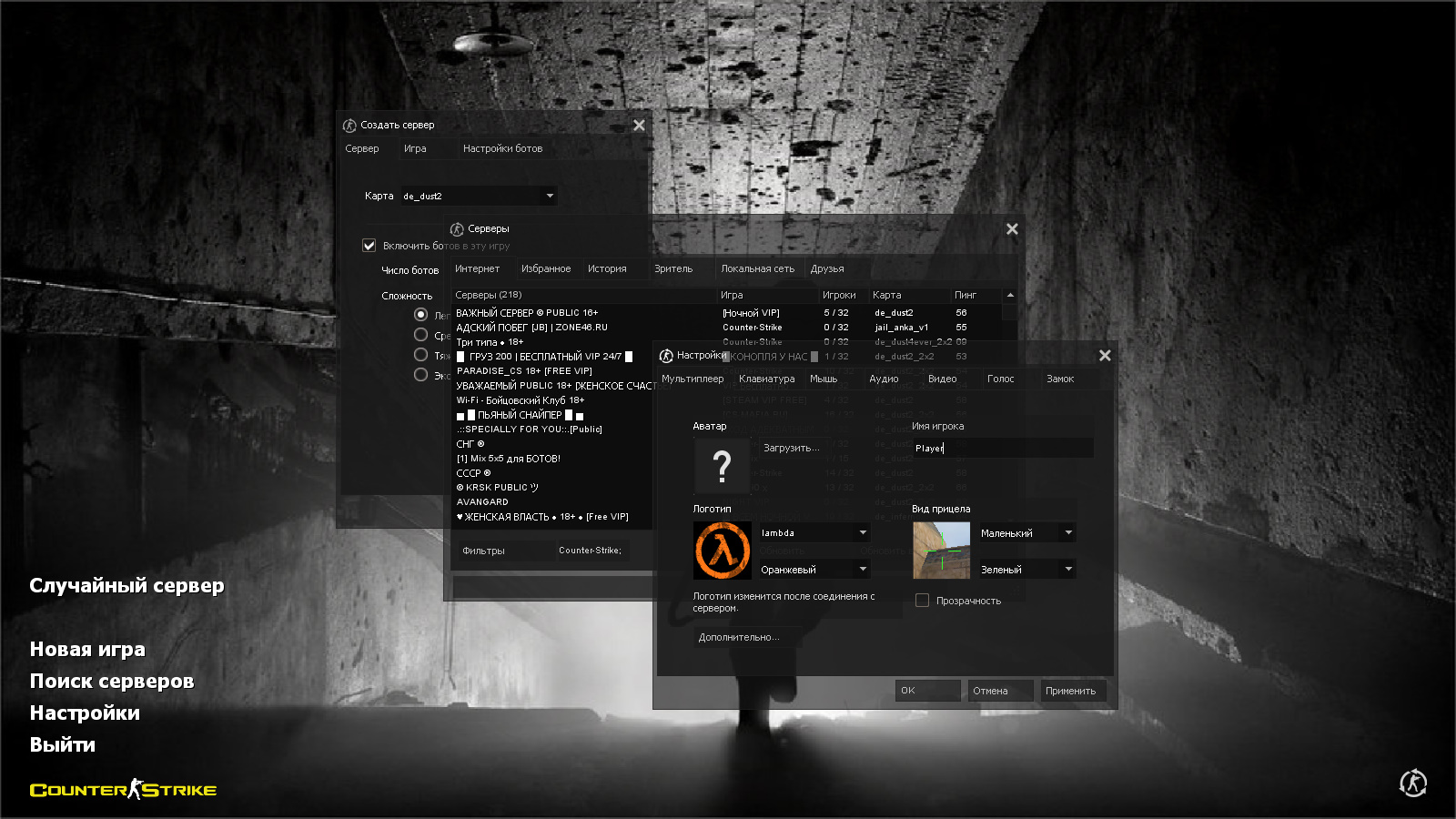Click the icon beside 'Создать сервер' title
Viewport: 1456px width, 819px height.
pos(349,126)
